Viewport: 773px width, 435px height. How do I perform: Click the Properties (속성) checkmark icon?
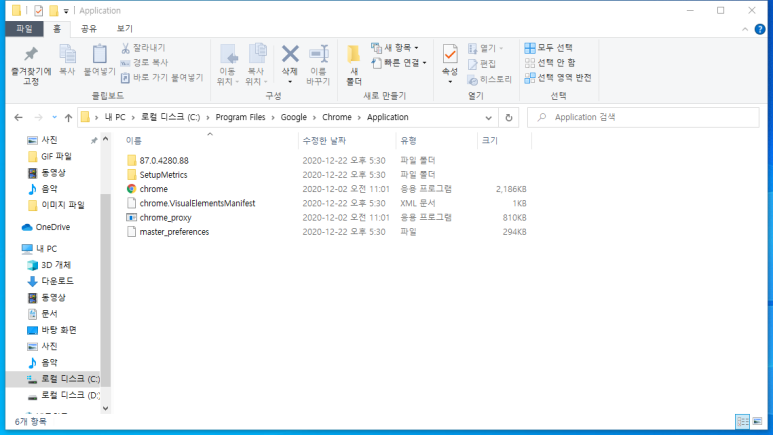coord(450,54)
